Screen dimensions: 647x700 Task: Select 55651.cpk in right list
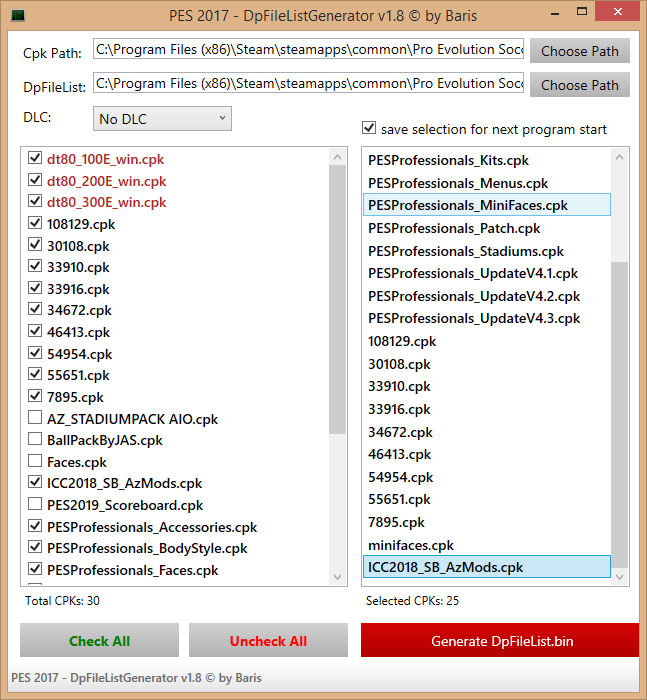[487, 499]
